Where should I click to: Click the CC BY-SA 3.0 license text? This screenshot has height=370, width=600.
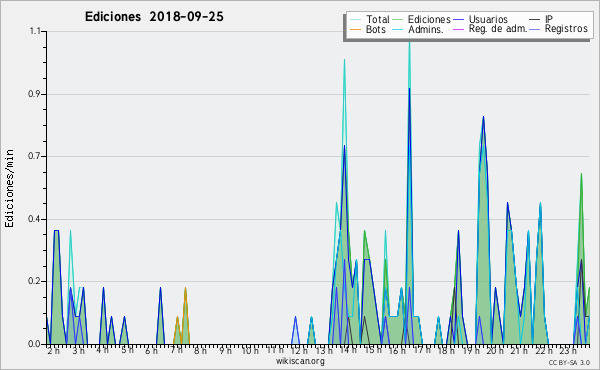click(569, 362)
